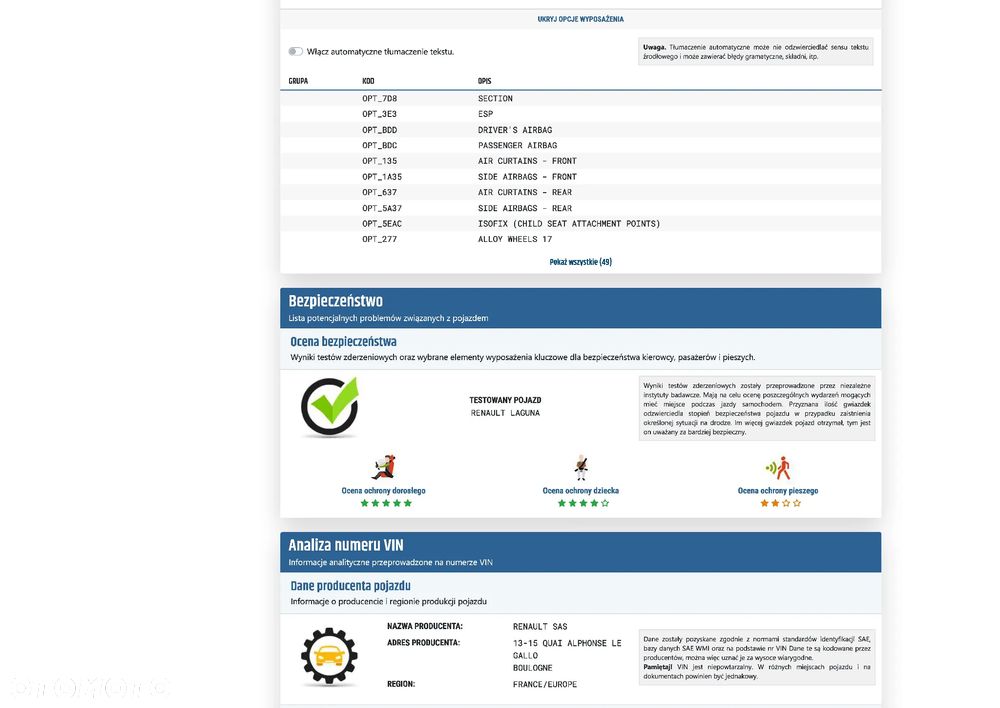Click 'TESTOWANY POJAZD' label
Viewport: 1000px width, 708px height.
505,401
